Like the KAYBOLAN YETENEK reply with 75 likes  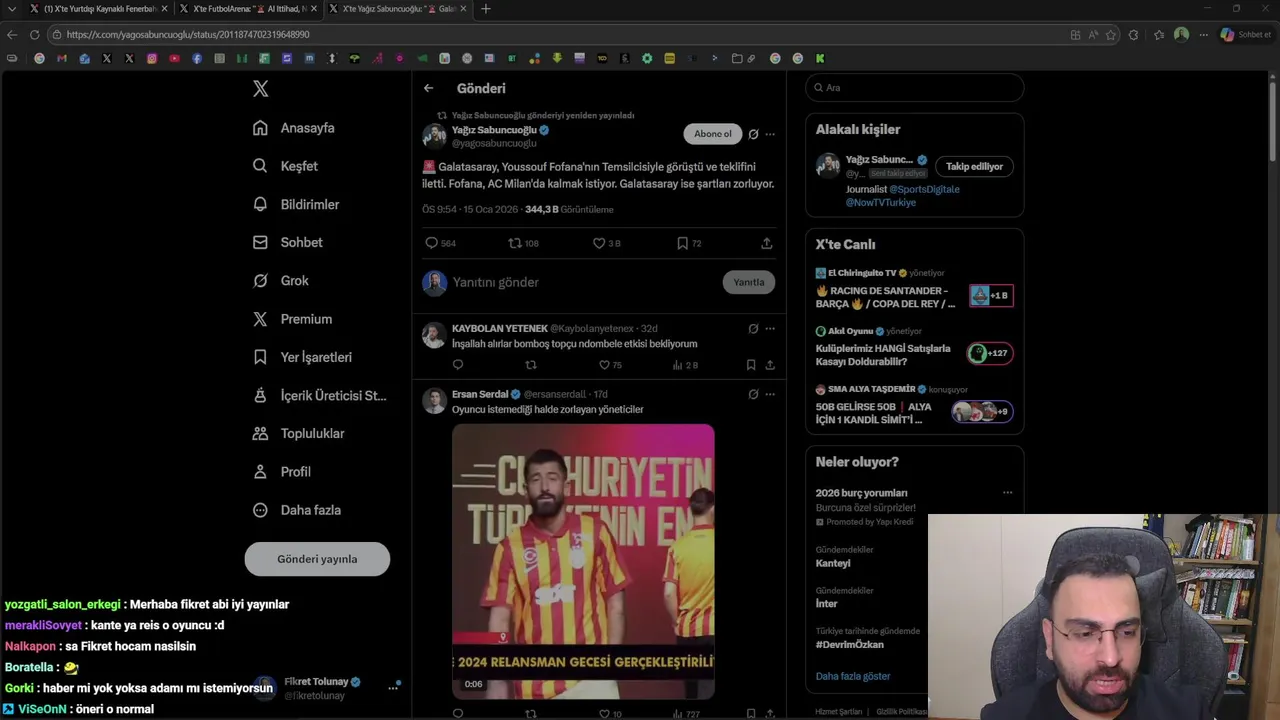tap(610, 365)
